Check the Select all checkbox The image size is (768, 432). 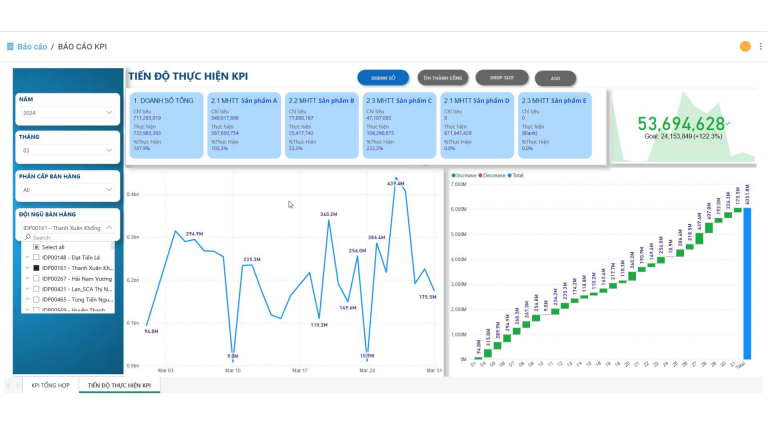point(37,247)
